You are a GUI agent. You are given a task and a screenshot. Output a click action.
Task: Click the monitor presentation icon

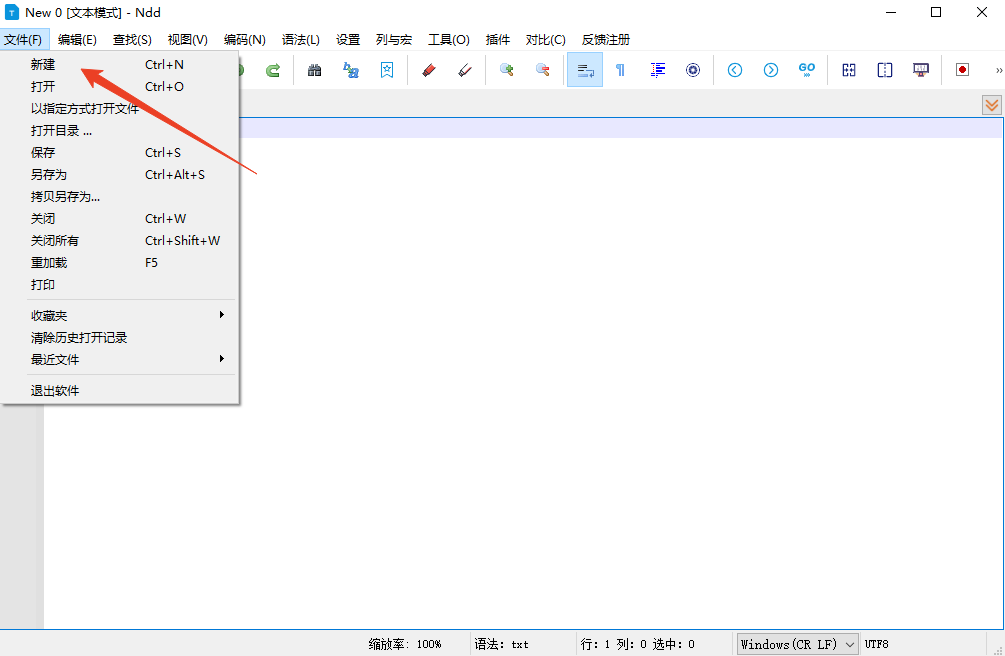(920, 70)
